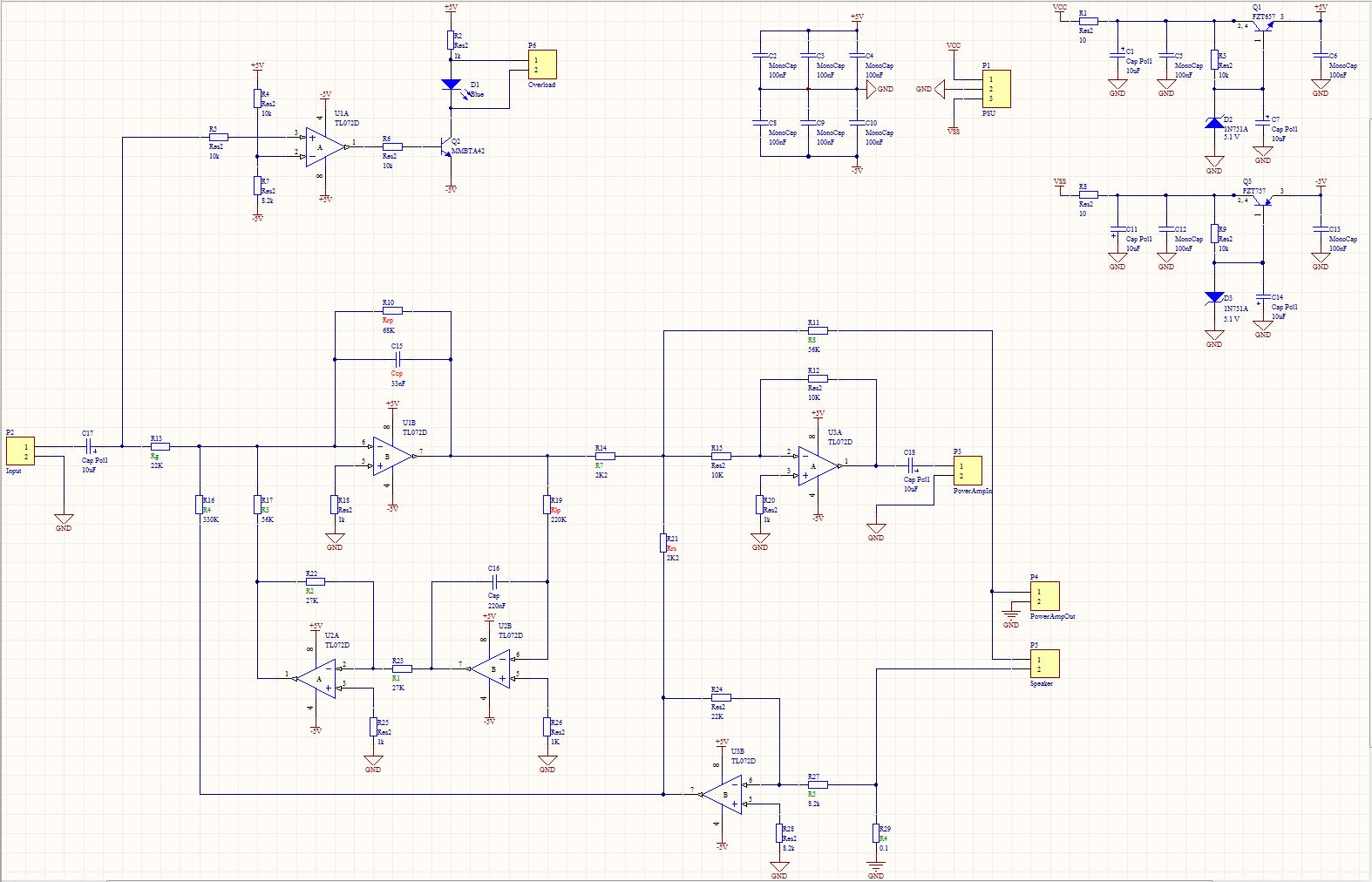Select the R16 vertical resistor body
The width and height of the screenshot is (1372, 882).
coord(199,505)
